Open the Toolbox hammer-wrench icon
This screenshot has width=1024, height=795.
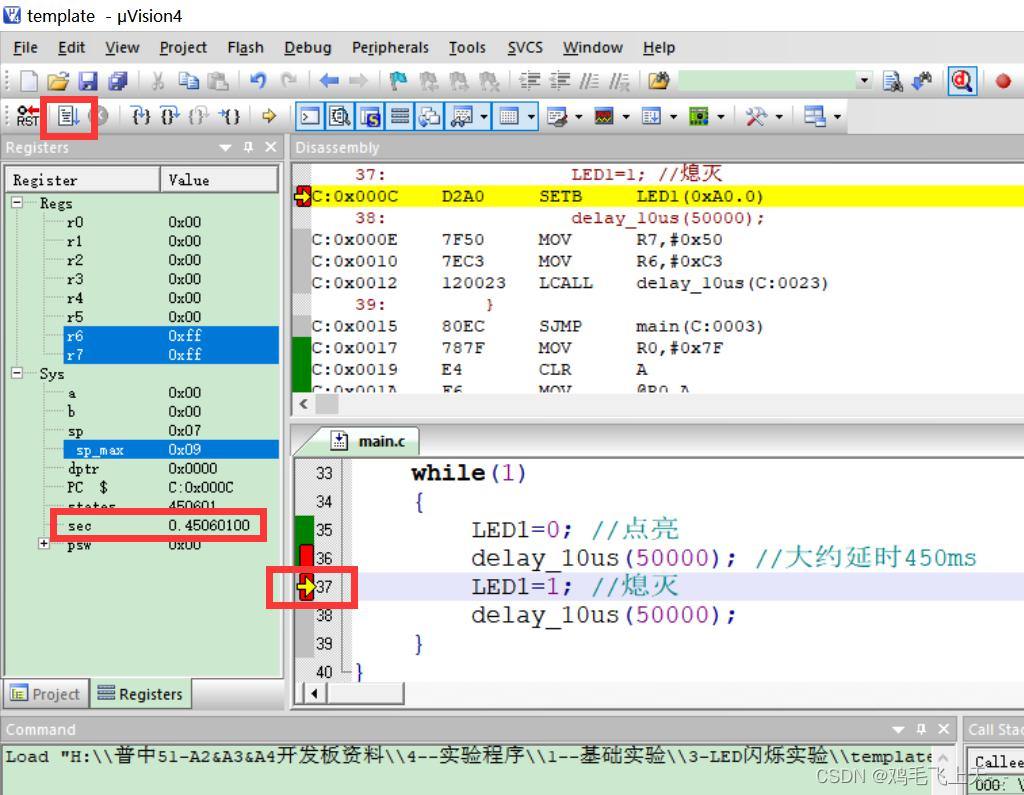756,116
